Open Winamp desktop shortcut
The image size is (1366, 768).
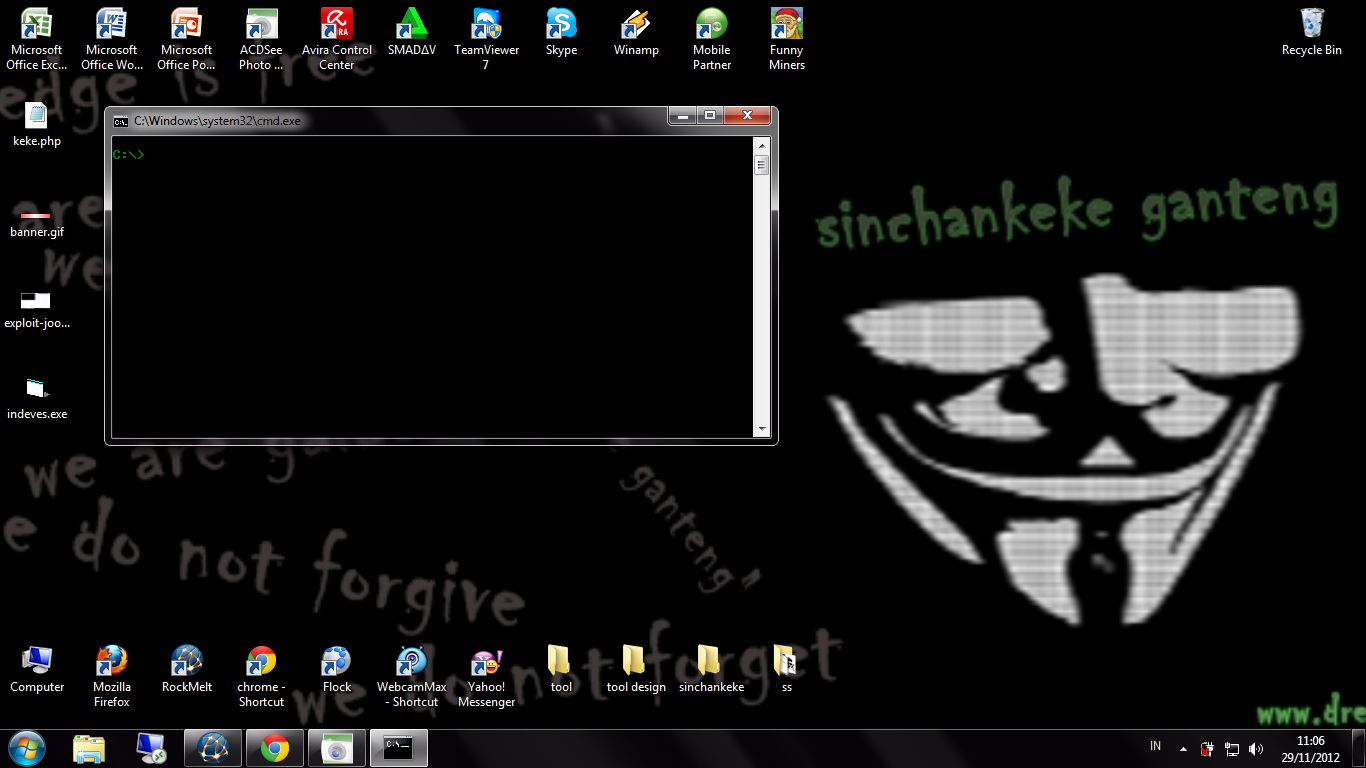[636, 31]
